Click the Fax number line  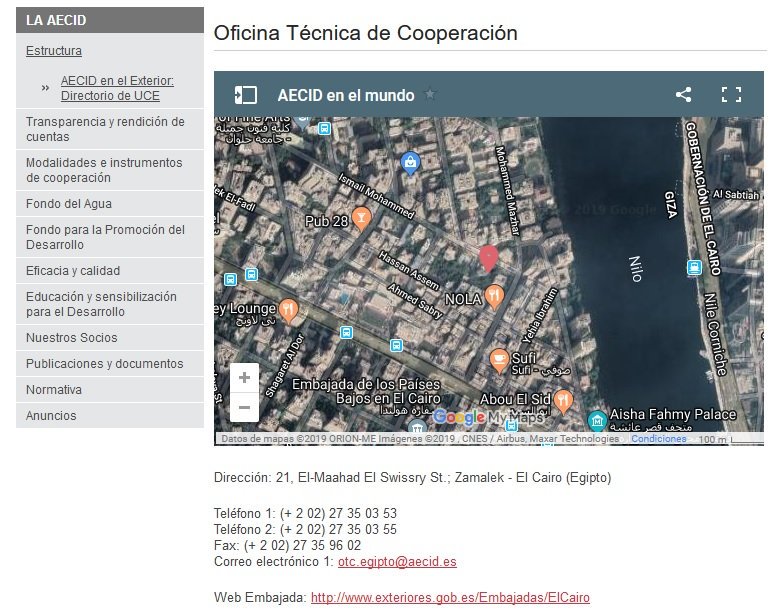[x=287, y=546]
